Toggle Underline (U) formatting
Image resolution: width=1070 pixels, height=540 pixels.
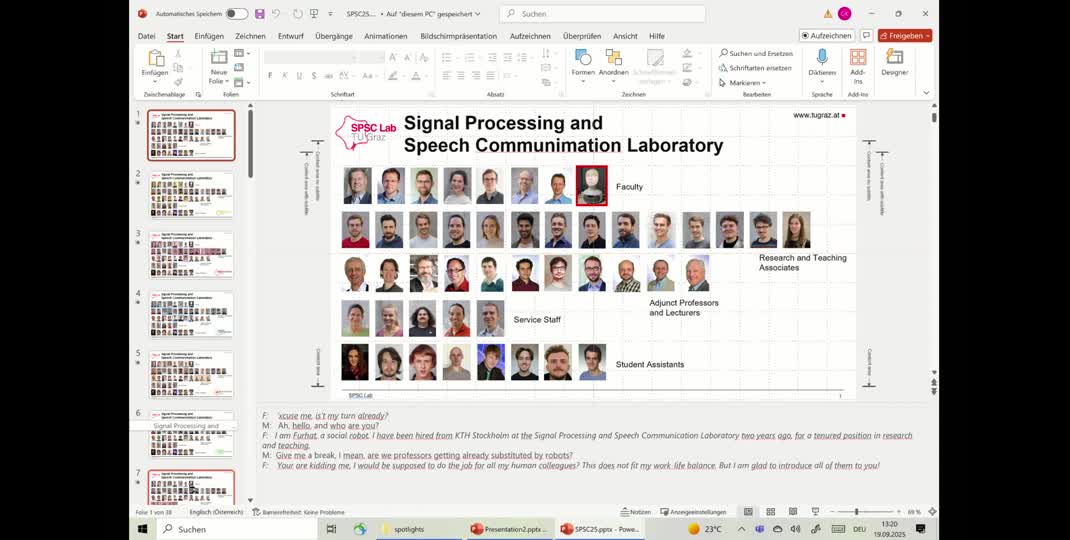coord(299,76)
